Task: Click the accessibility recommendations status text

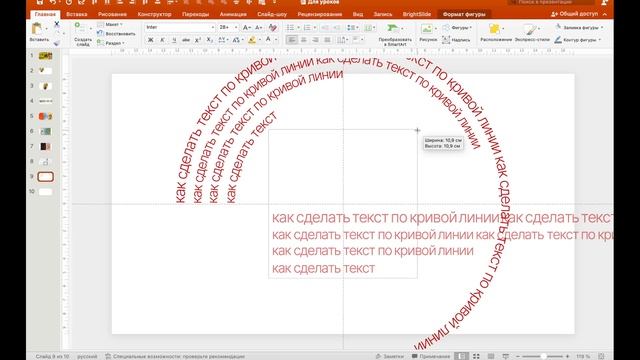Action: pos(175,356)
